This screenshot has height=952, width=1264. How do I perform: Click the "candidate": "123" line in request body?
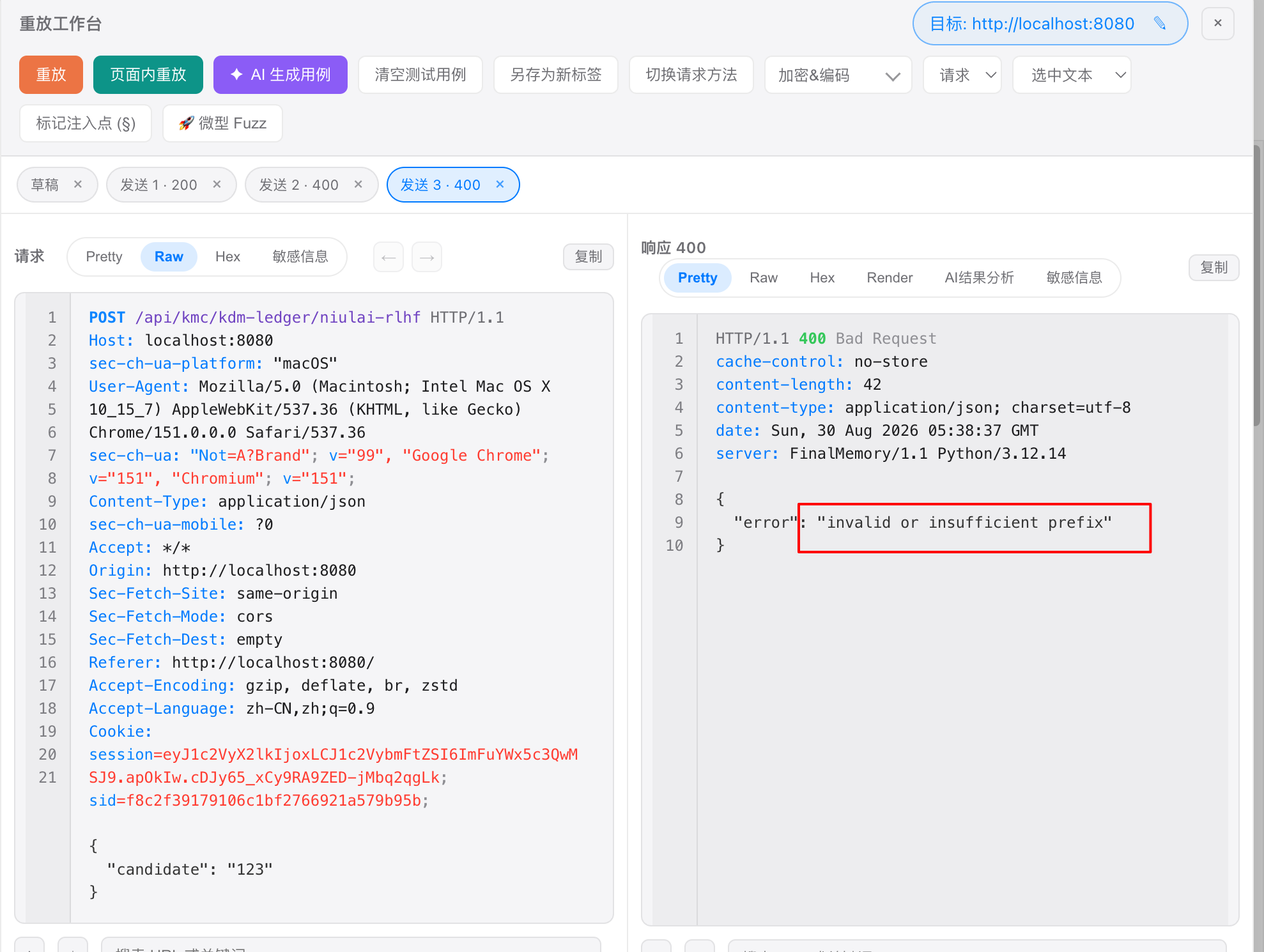(x=190, y=870)
